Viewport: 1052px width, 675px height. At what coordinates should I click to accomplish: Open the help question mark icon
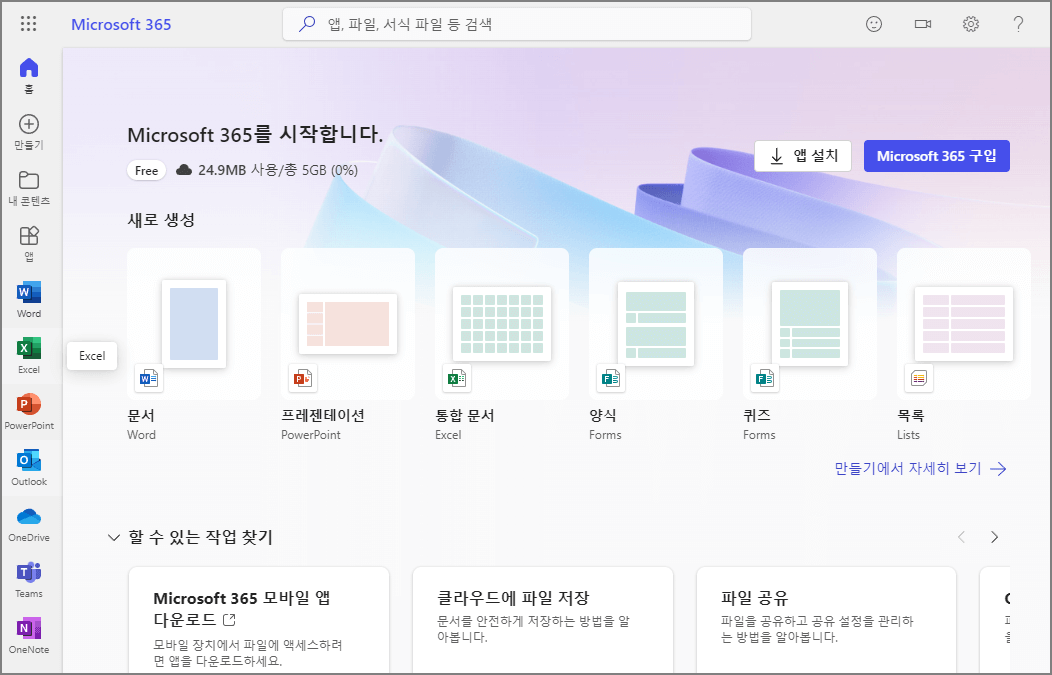[x=1018, y=24]
